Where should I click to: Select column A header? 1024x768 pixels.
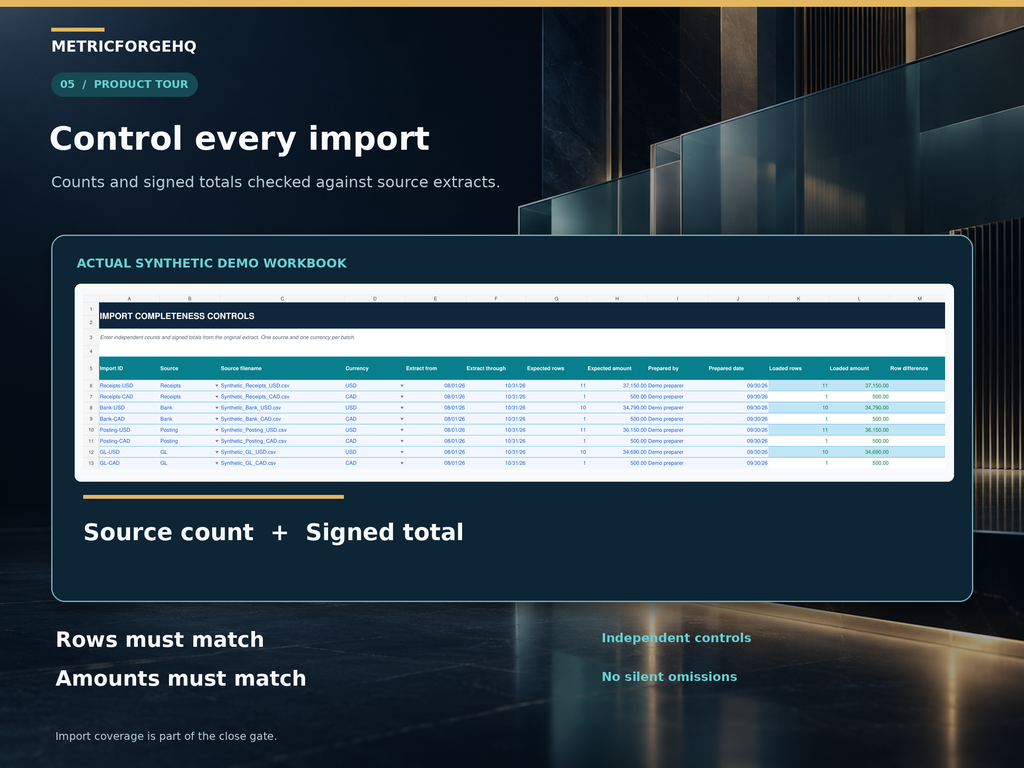(129, 298)
